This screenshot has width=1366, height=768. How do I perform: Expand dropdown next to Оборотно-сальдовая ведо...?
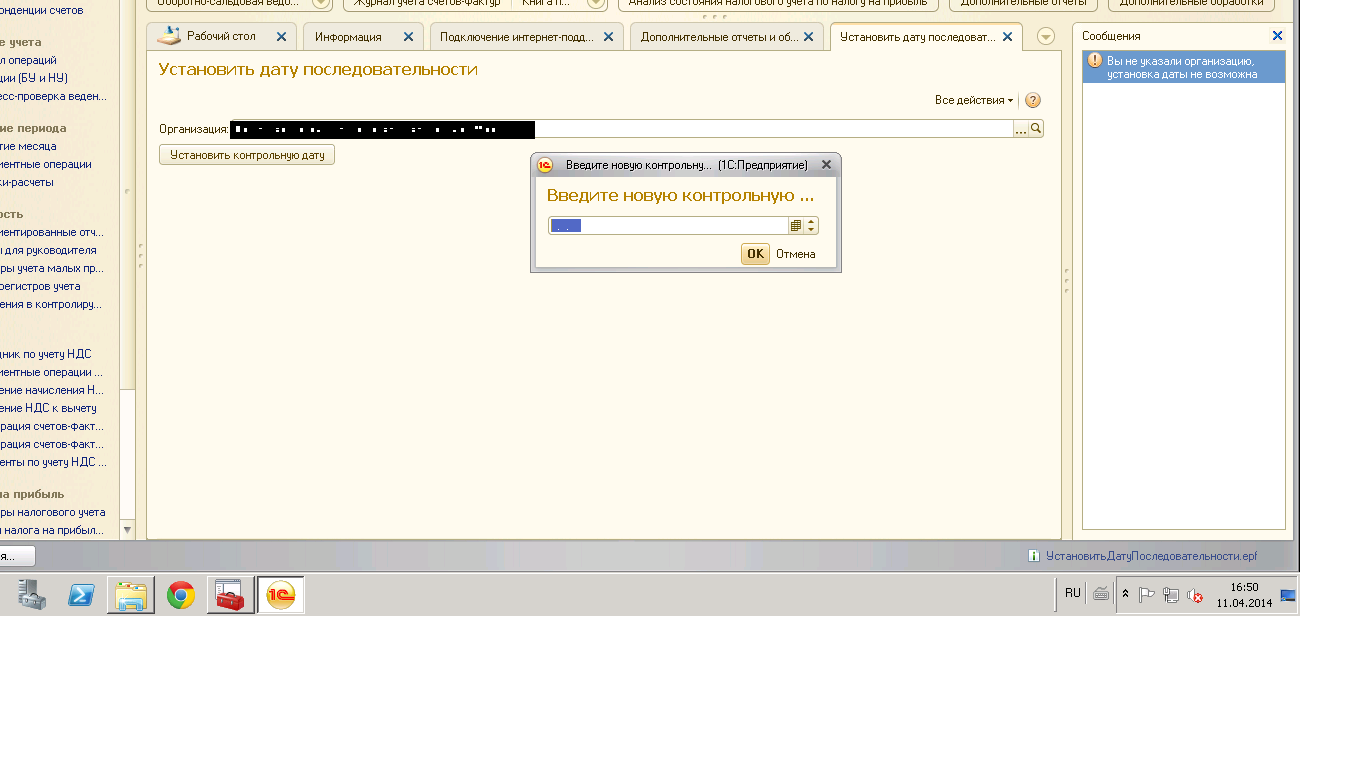point(321,3)
